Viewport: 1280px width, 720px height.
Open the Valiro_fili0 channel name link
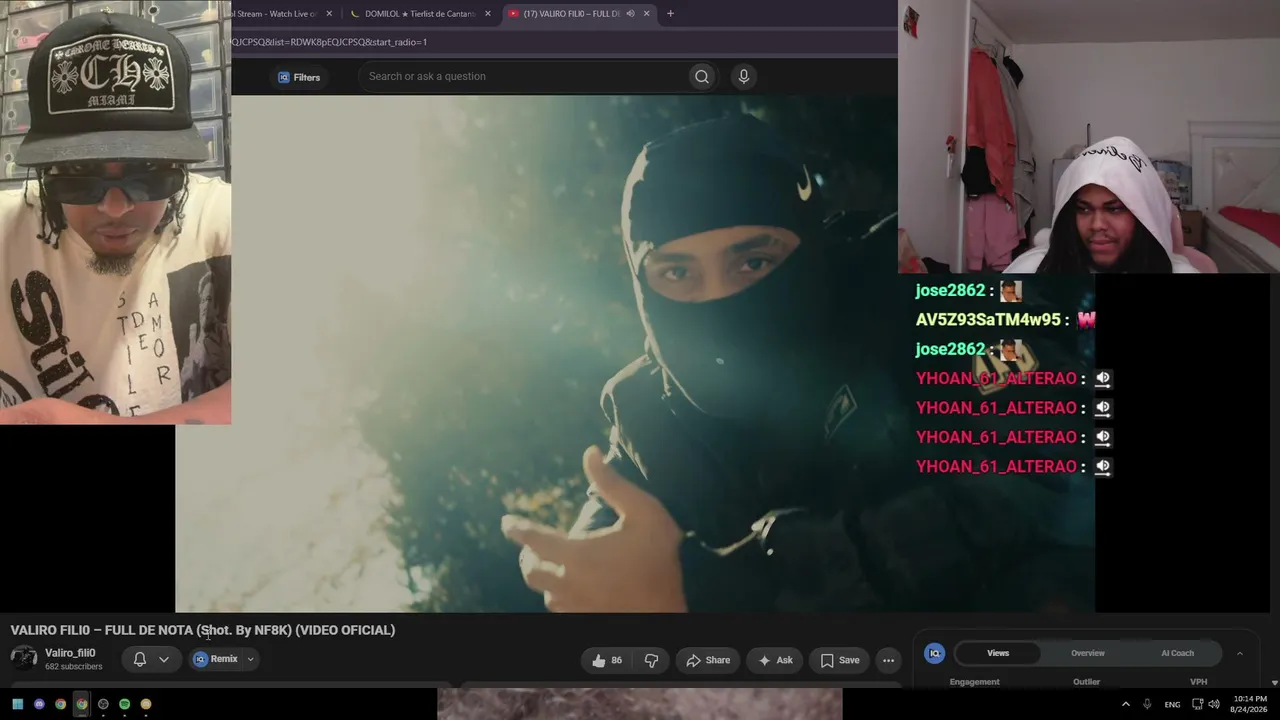tap(70, 653)
